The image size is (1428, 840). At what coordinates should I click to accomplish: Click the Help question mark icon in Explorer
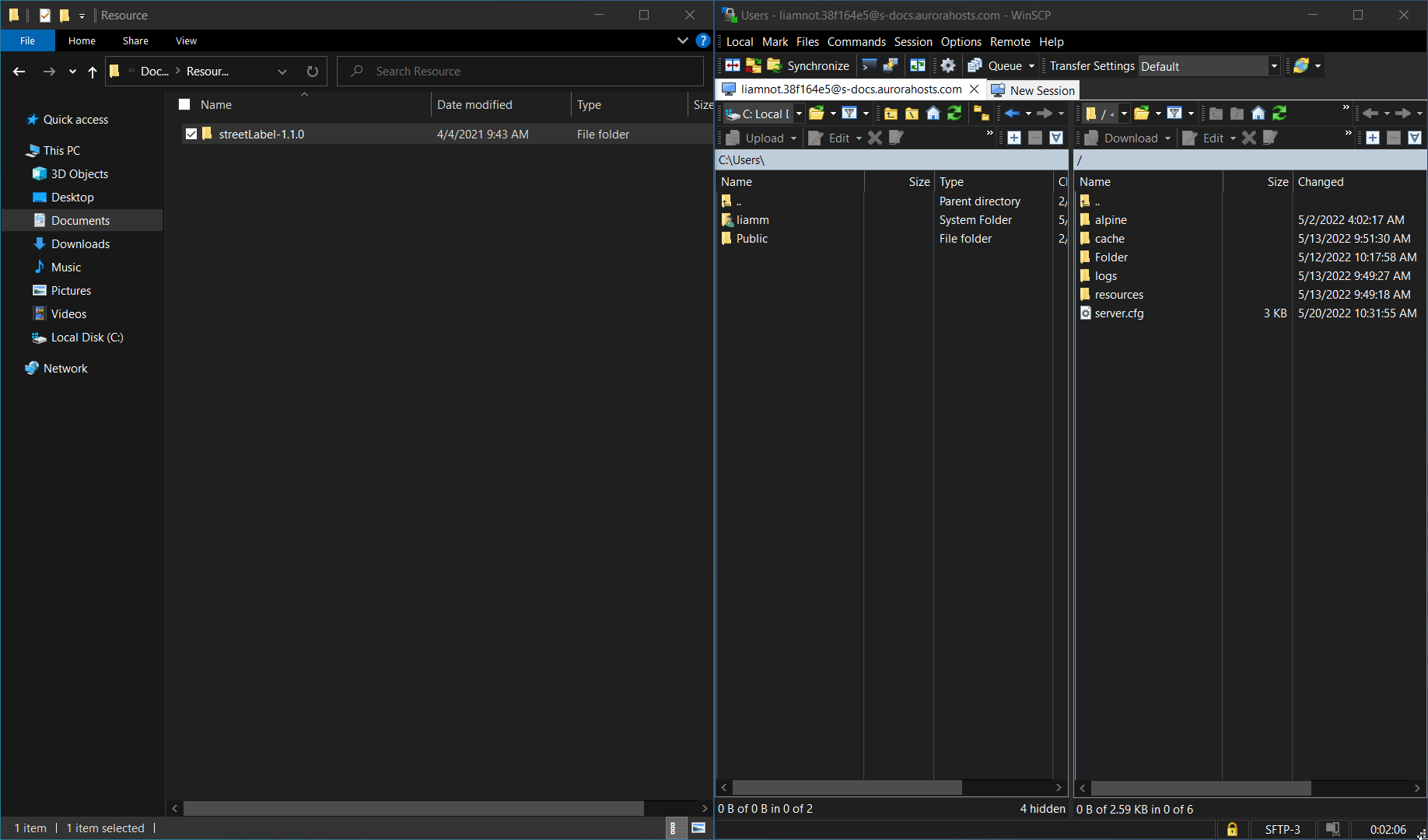[703, 40]
